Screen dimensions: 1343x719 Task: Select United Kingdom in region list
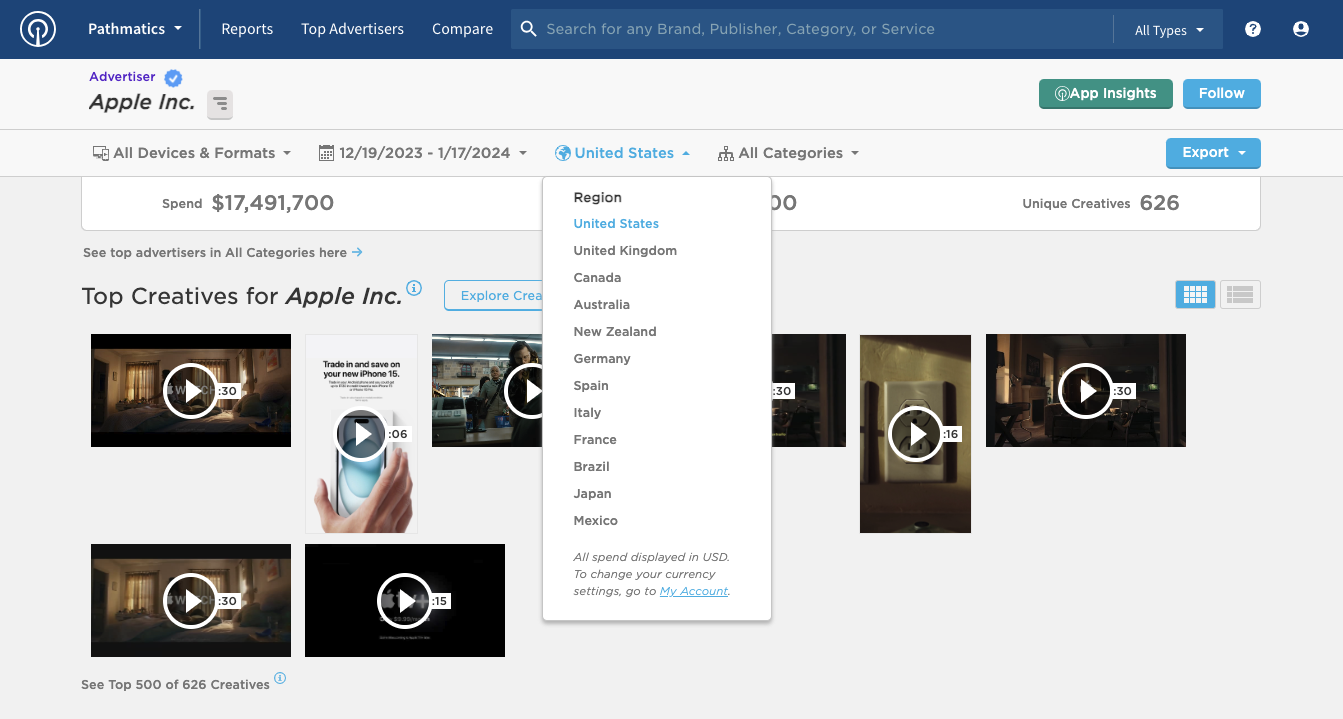pos(625,251)
